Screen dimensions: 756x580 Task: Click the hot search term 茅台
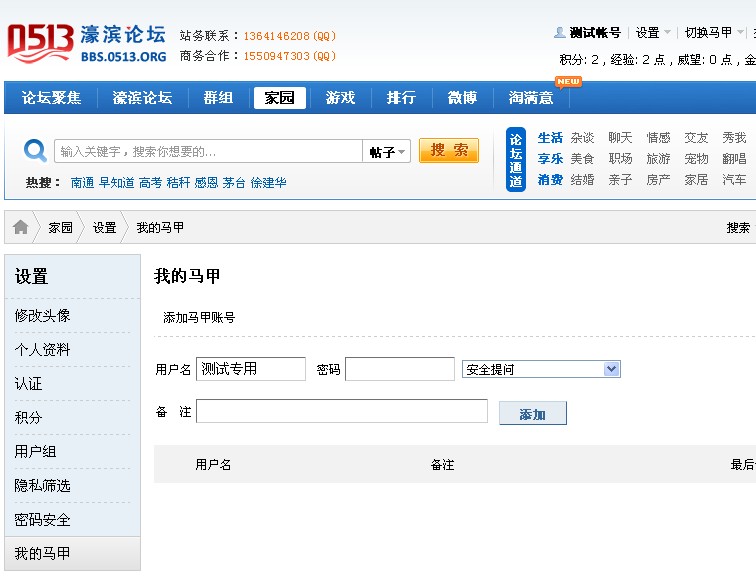pyautogui.click(x=234, y=183)
